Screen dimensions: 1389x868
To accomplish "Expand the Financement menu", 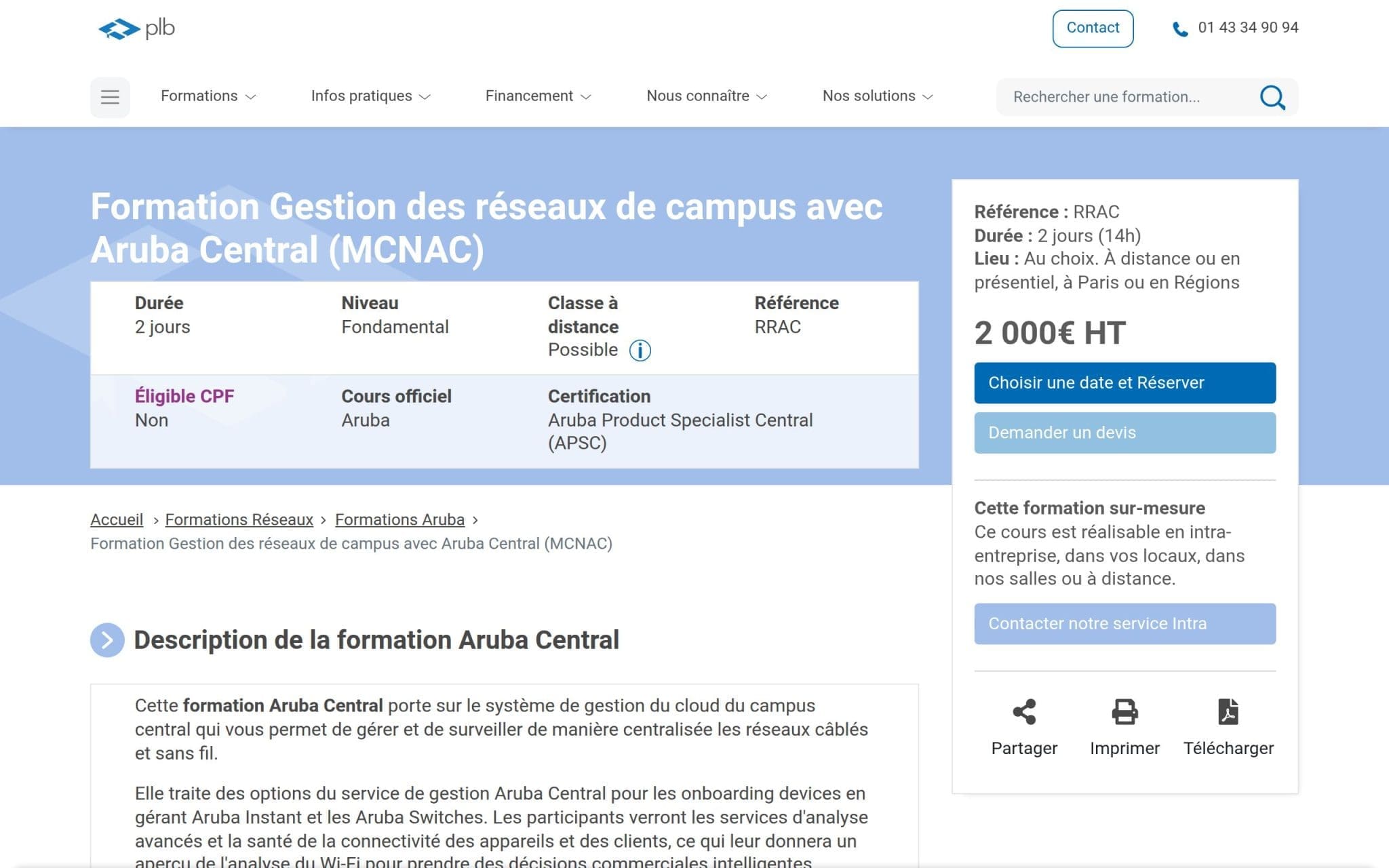I will pyautogui.click(x=538, y=96).
